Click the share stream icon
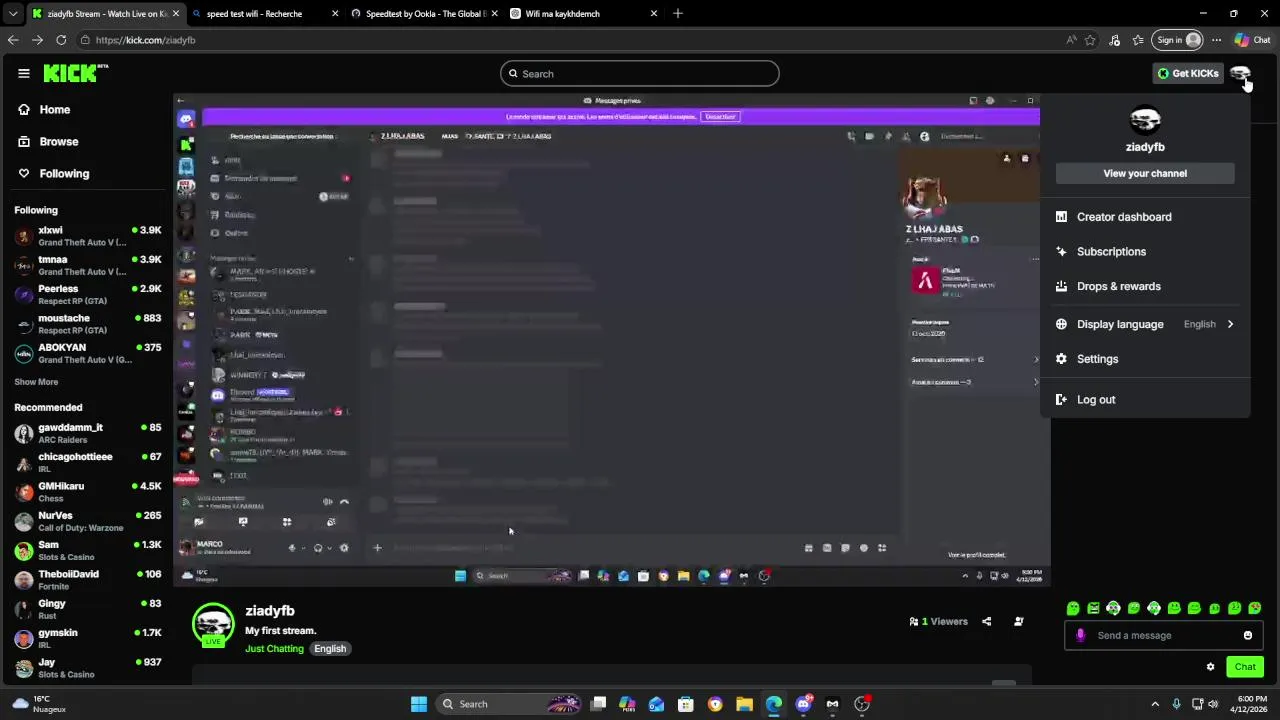 coord(986,622)
